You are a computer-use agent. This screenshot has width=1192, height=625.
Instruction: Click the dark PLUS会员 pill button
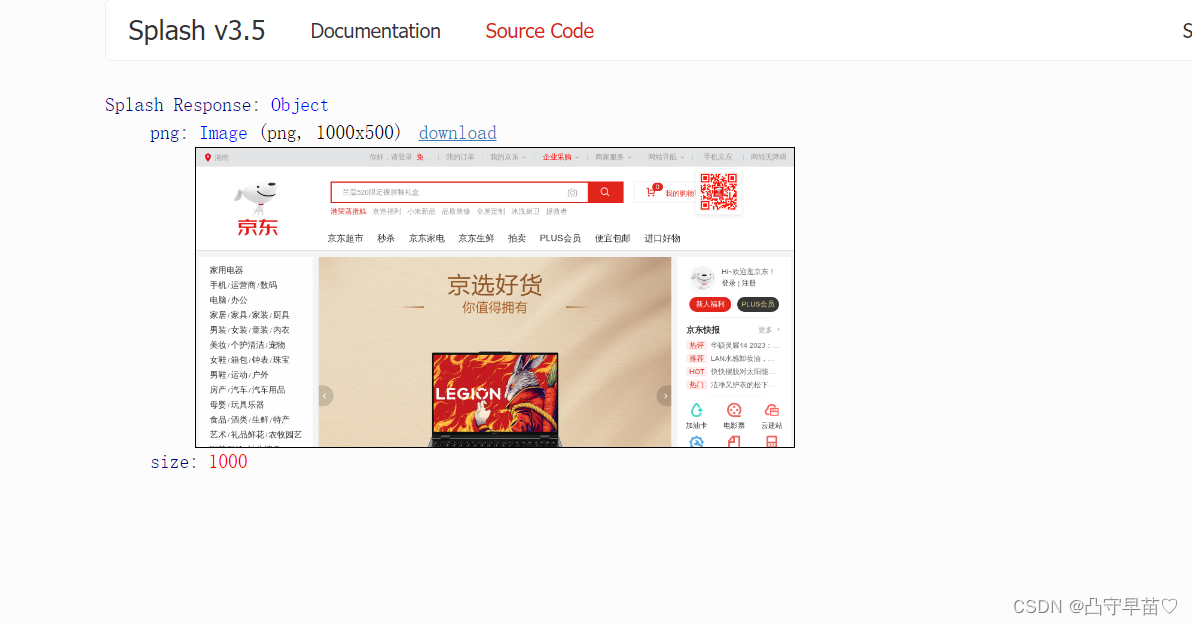[758, 304]
